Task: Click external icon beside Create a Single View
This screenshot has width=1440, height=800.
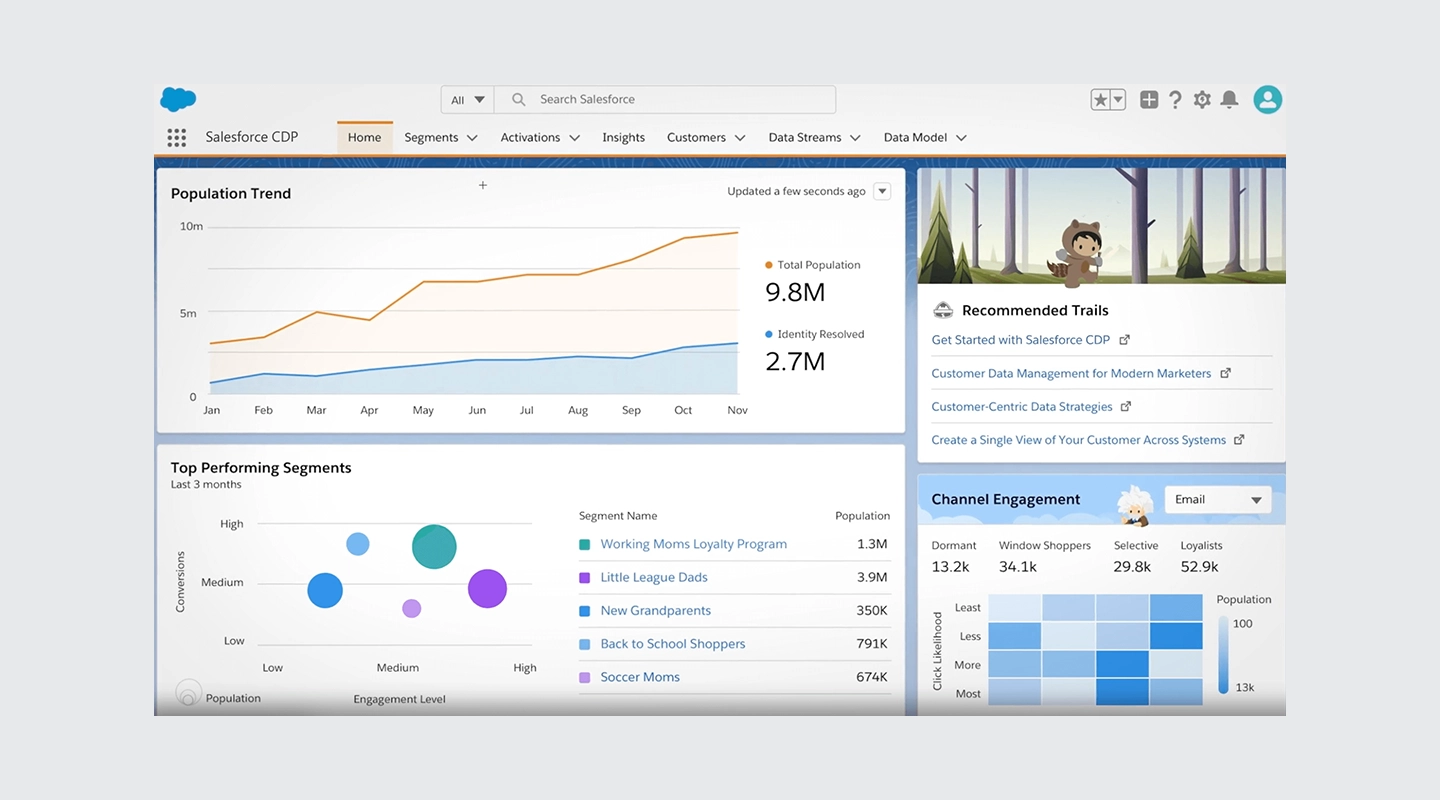Action: (x=1239, y=439)
